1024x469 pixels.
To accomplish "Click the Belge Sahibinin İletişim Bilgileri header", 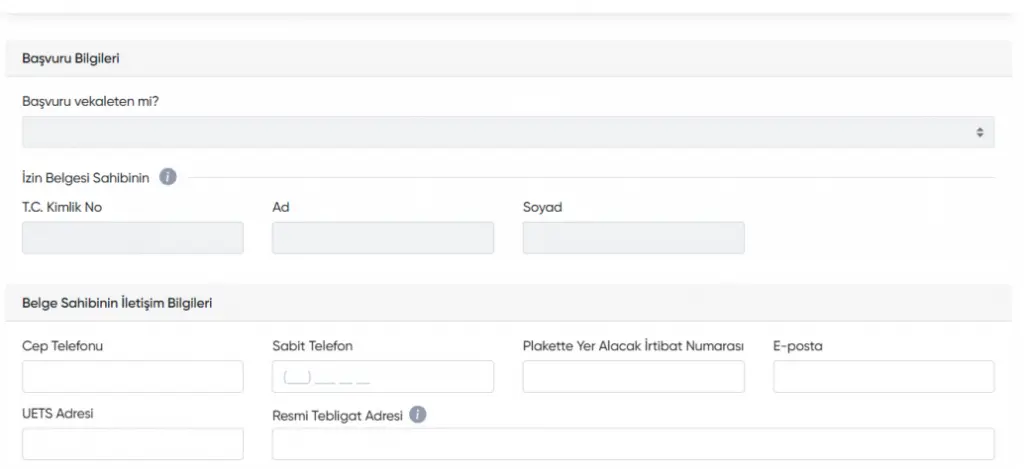I will click(x=116, y=303).
